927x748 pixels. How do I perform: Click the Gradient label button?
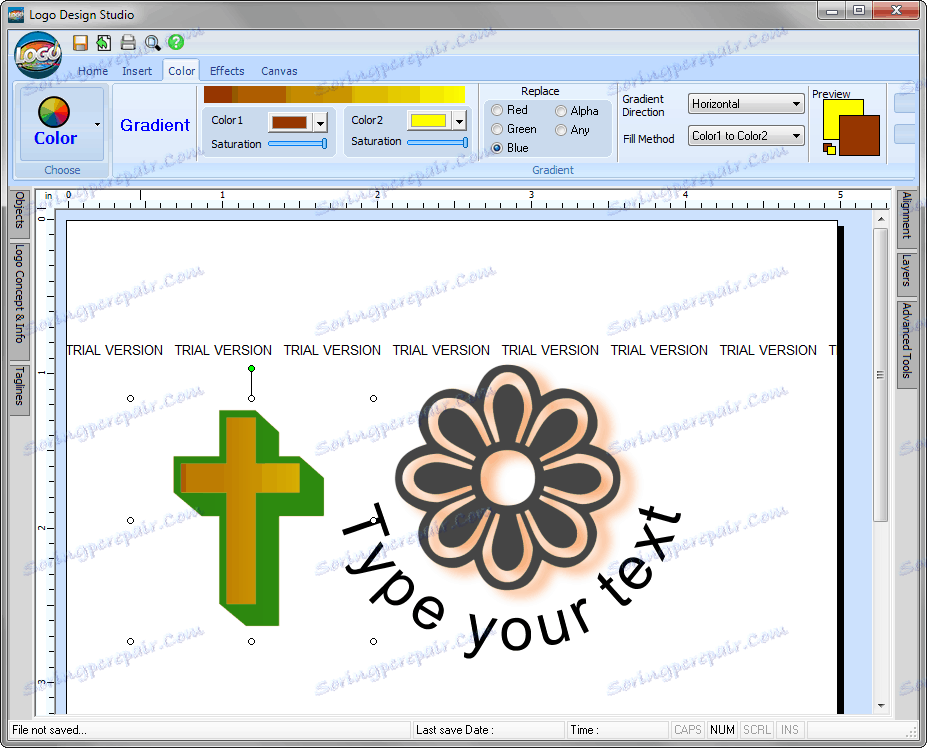[x=155, y=125]
